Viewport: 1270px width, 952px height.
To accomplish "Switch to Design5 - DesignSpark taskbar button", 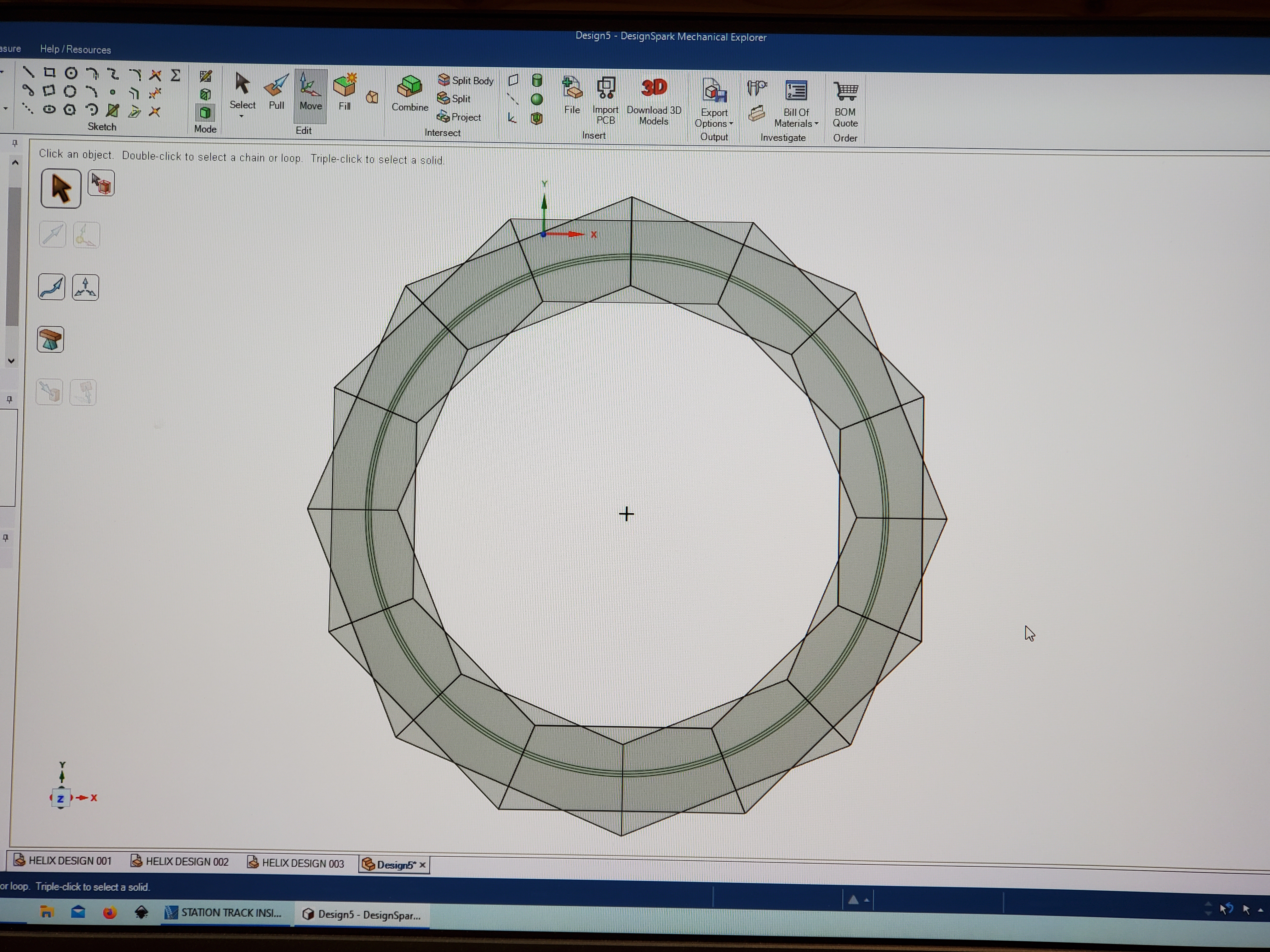I will [x=362, y=915].
